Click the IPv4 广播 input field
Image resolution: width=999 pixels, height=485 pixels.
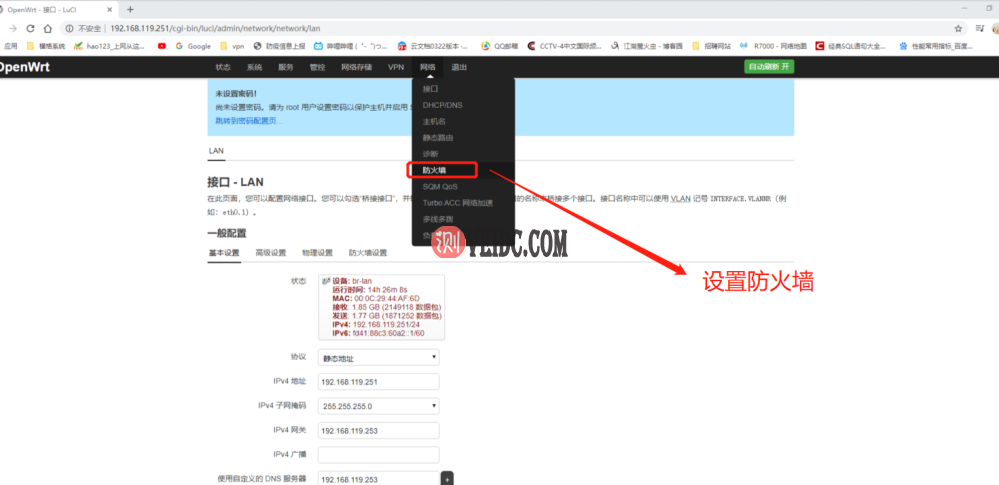[x=378, y=454]
